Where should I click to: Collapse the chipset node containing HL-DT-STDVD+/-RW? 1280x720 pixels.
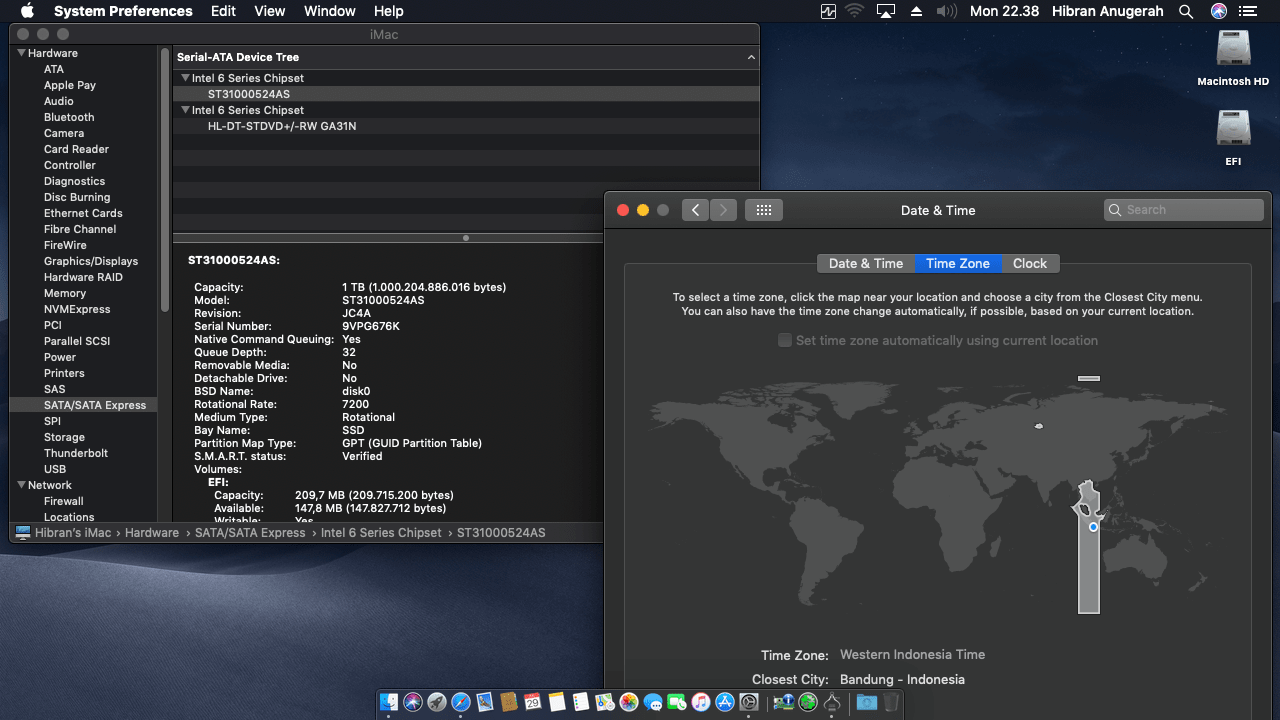pos(185,110)
